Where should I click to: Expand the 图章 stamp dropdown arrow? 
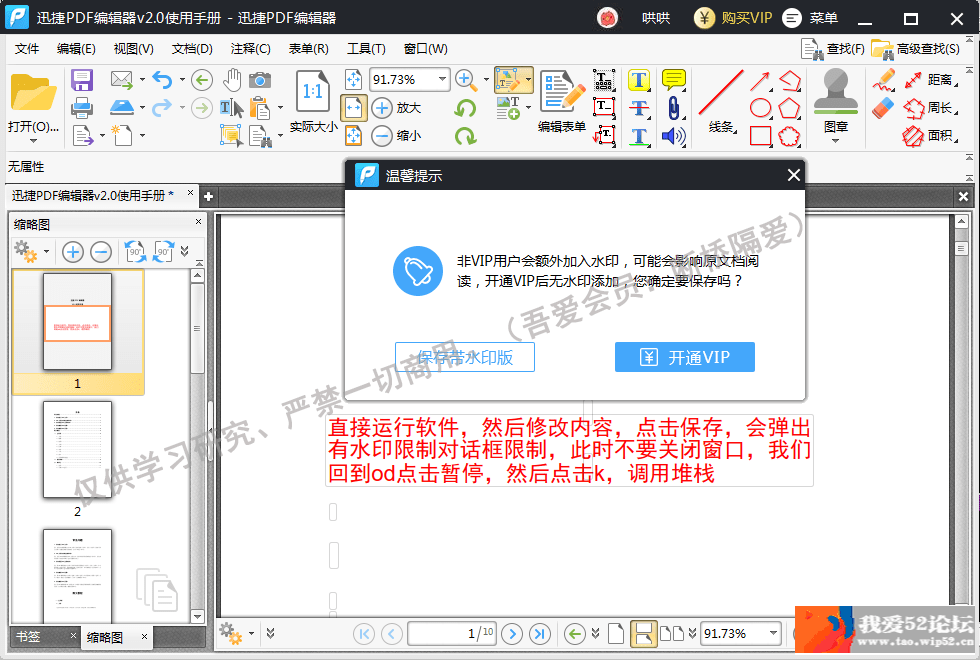tap(835, 141)
